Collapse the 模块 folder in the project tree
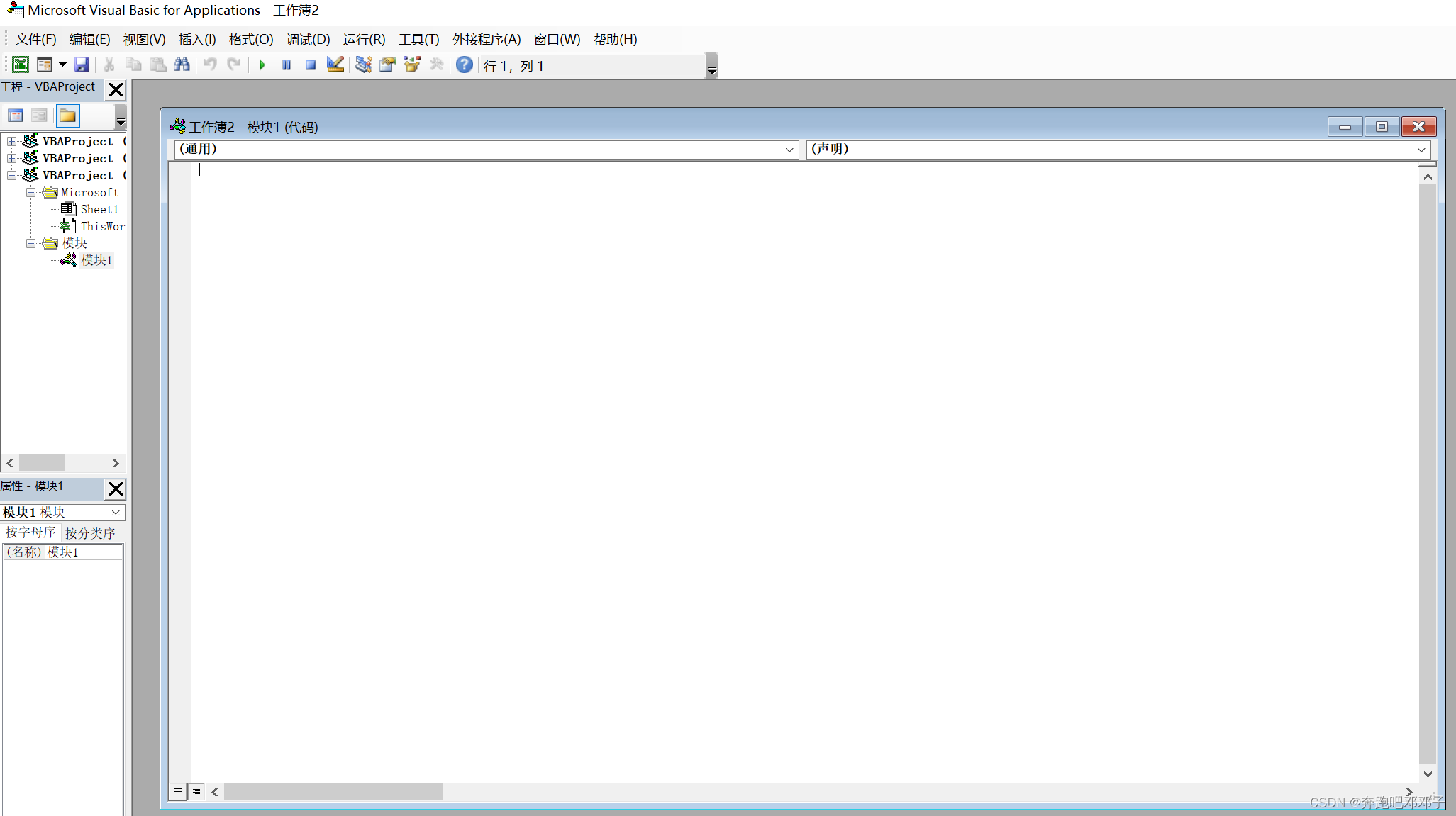 30,243
